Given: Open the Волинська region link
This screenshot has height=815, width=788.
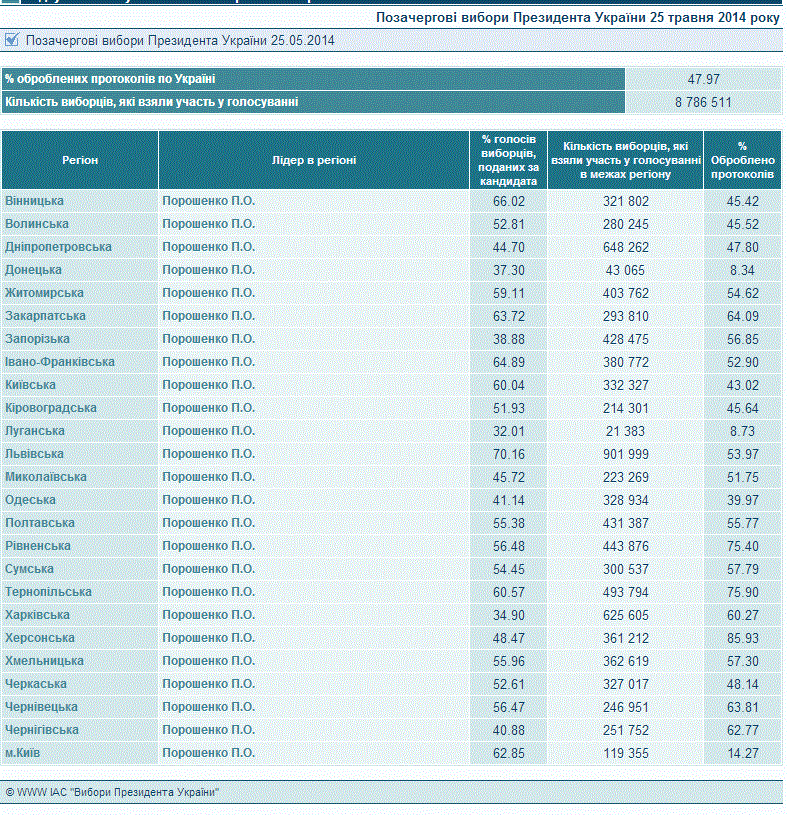Looking at the screenshot, I should pos(37,224).
